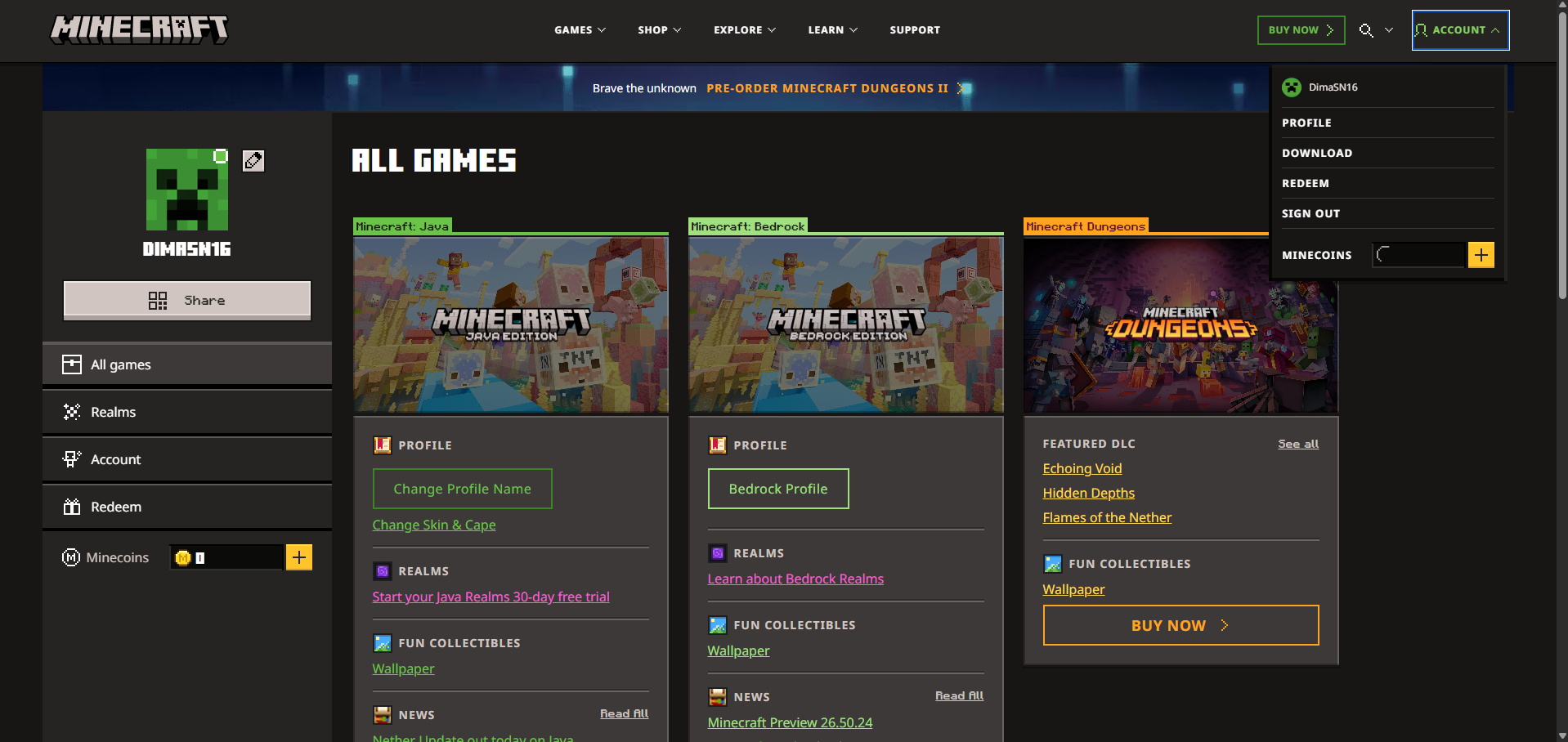Image resolution: width=1568 pixels, height=742 pixels.
Task: Click Read All in Bedrock News
Action: point(960,695)
